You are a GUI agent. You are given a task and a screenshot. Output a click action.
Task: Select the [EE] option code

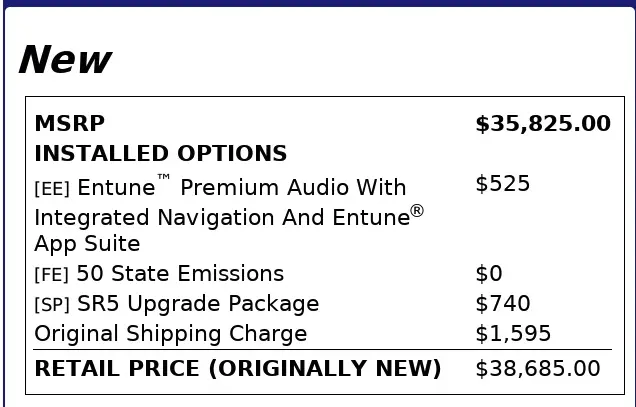click(52, 189)
